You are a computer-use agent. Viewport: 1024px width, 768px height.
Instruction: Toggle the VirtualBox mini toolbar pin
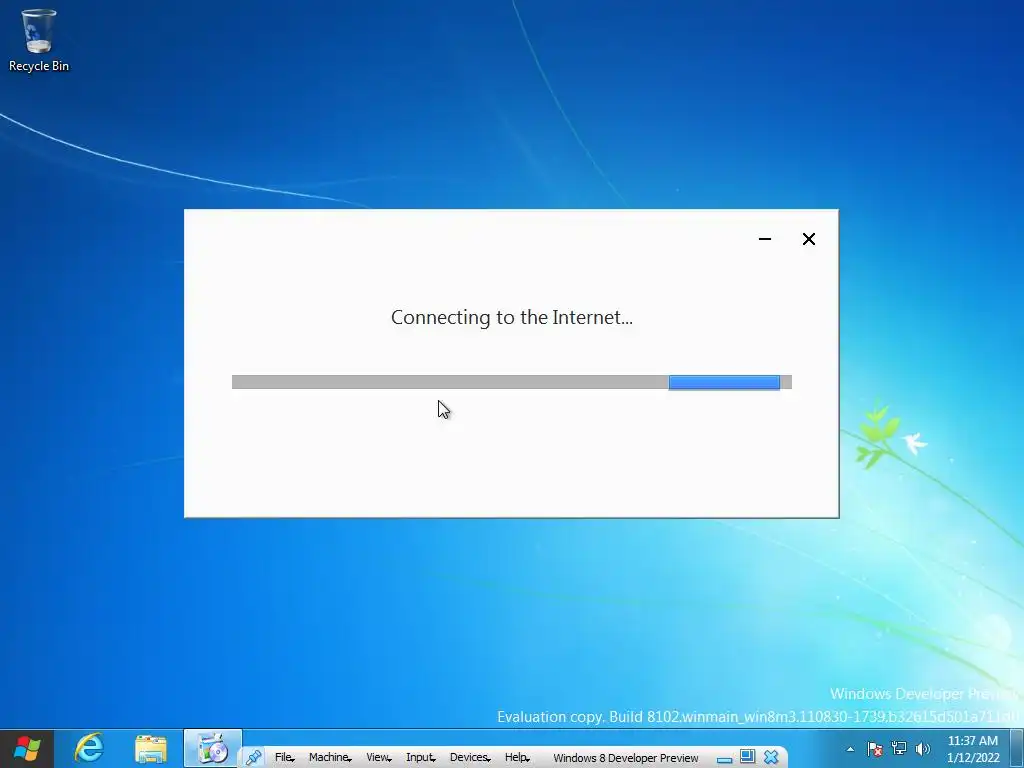point(253,758)
